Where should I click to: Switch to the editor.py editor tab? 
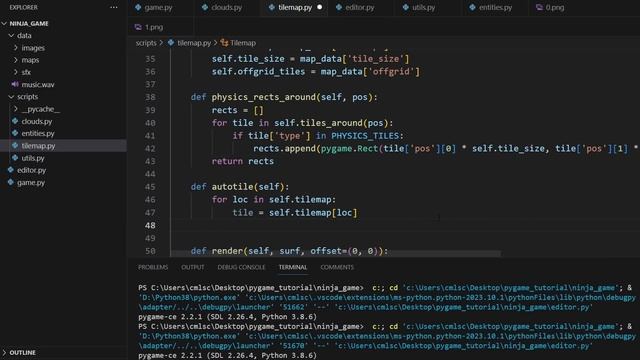point(360,7)
